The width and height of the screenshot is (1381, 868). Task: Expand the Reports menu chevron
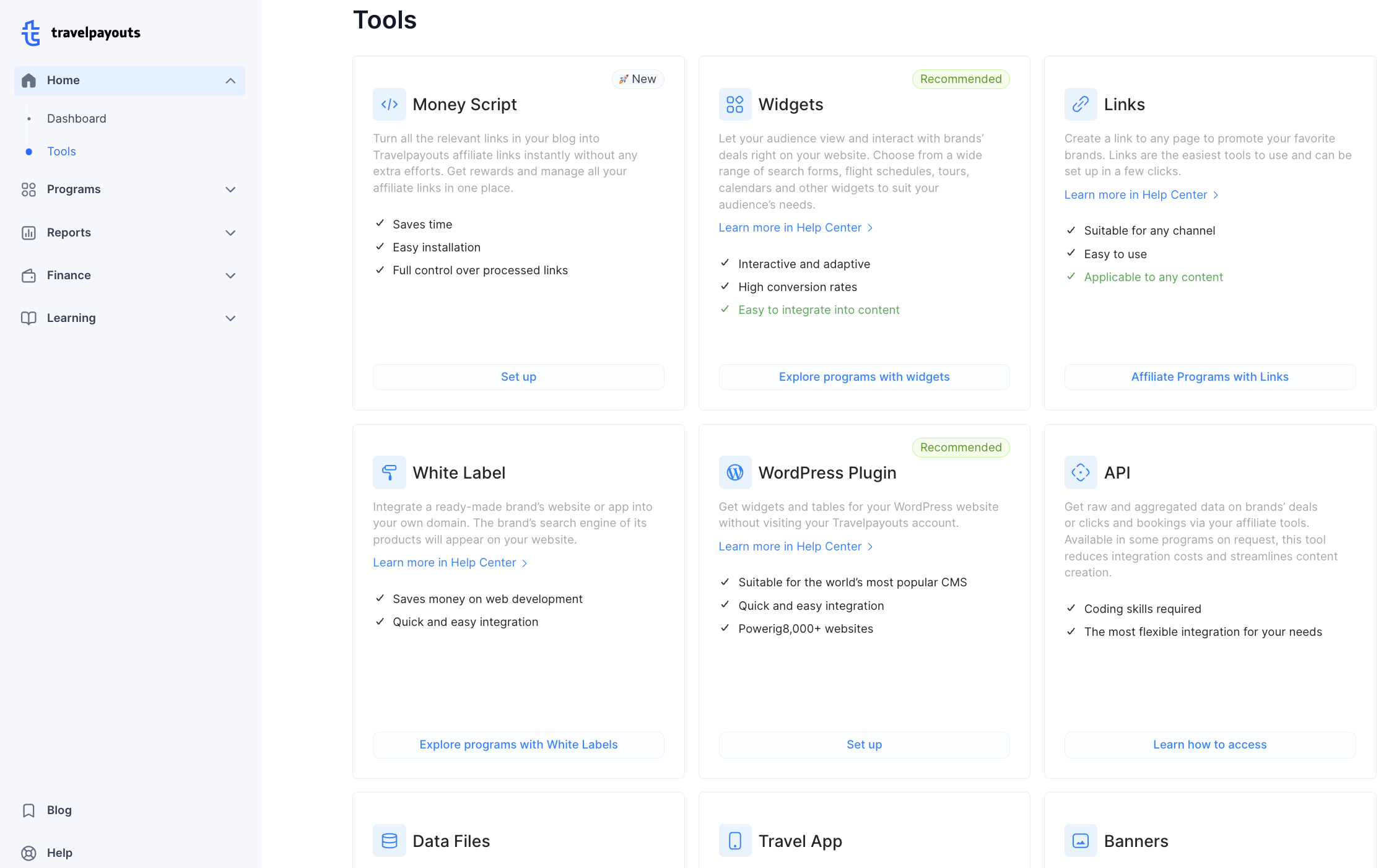(x=230, y=233)
